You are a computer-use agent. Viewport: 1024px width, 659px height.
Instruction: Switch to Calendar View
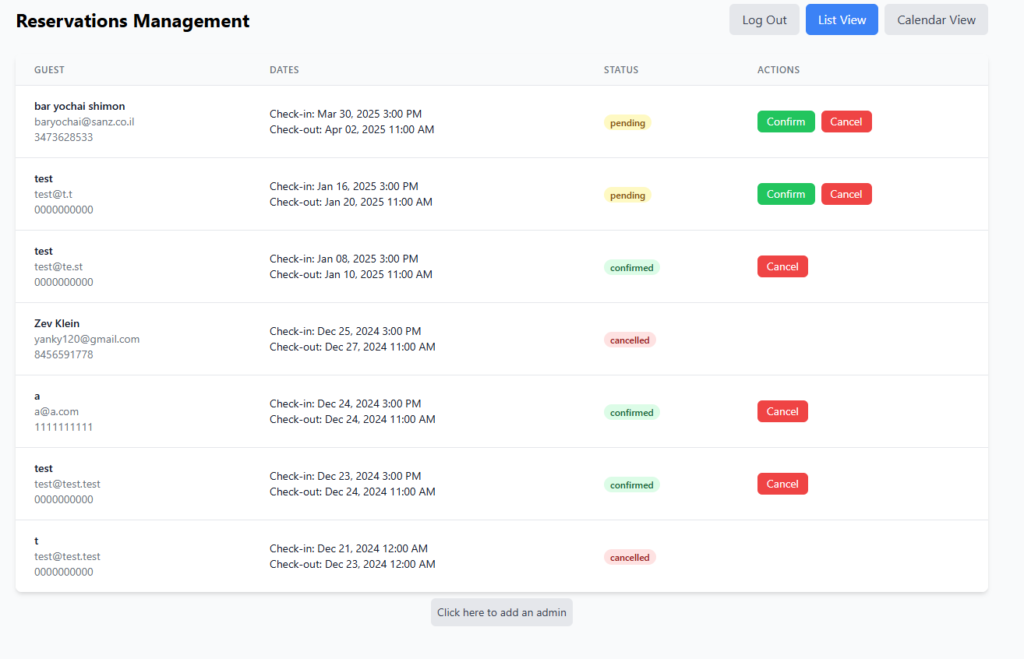(x=935, y=20)
